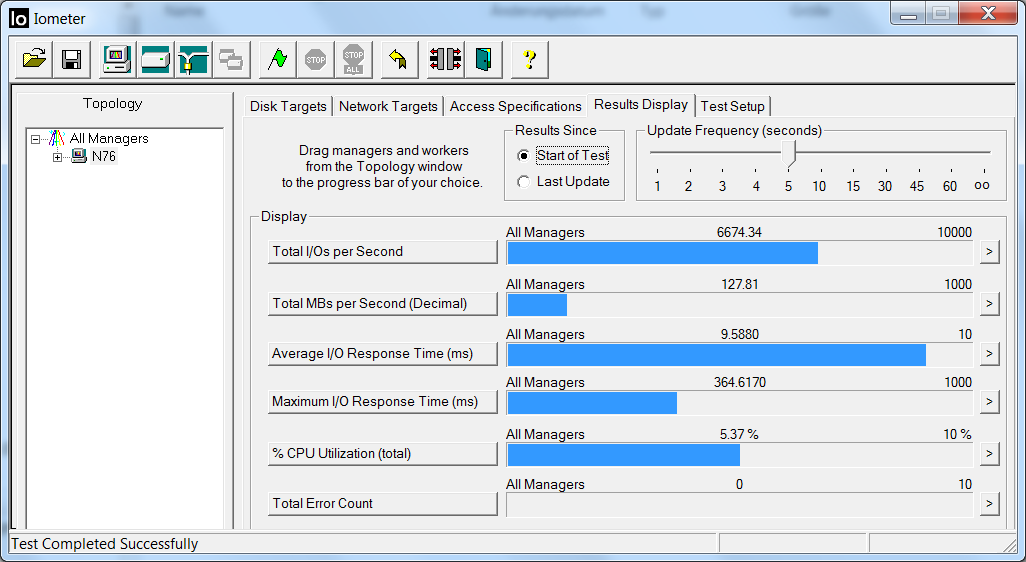Switch to Disk Targets tab

click(288, 106)
